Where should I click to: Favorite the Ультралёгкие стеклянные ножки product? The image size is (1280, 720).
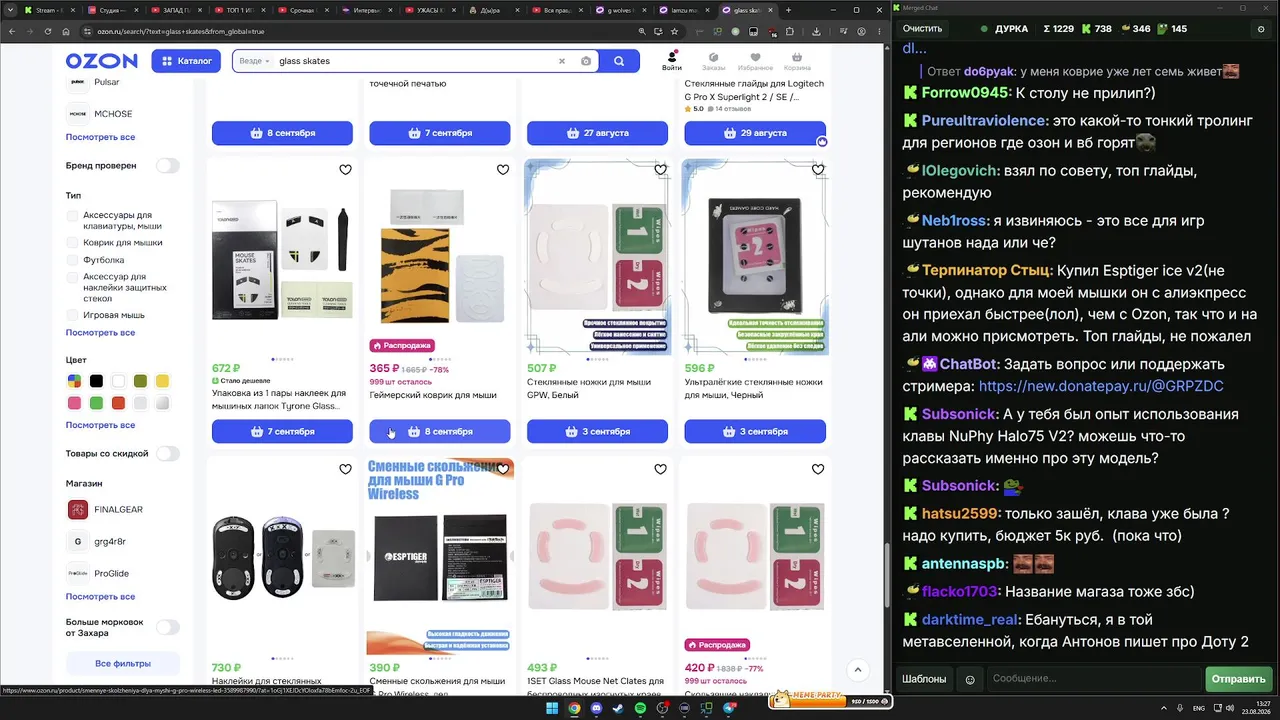(x=818, y=170)
